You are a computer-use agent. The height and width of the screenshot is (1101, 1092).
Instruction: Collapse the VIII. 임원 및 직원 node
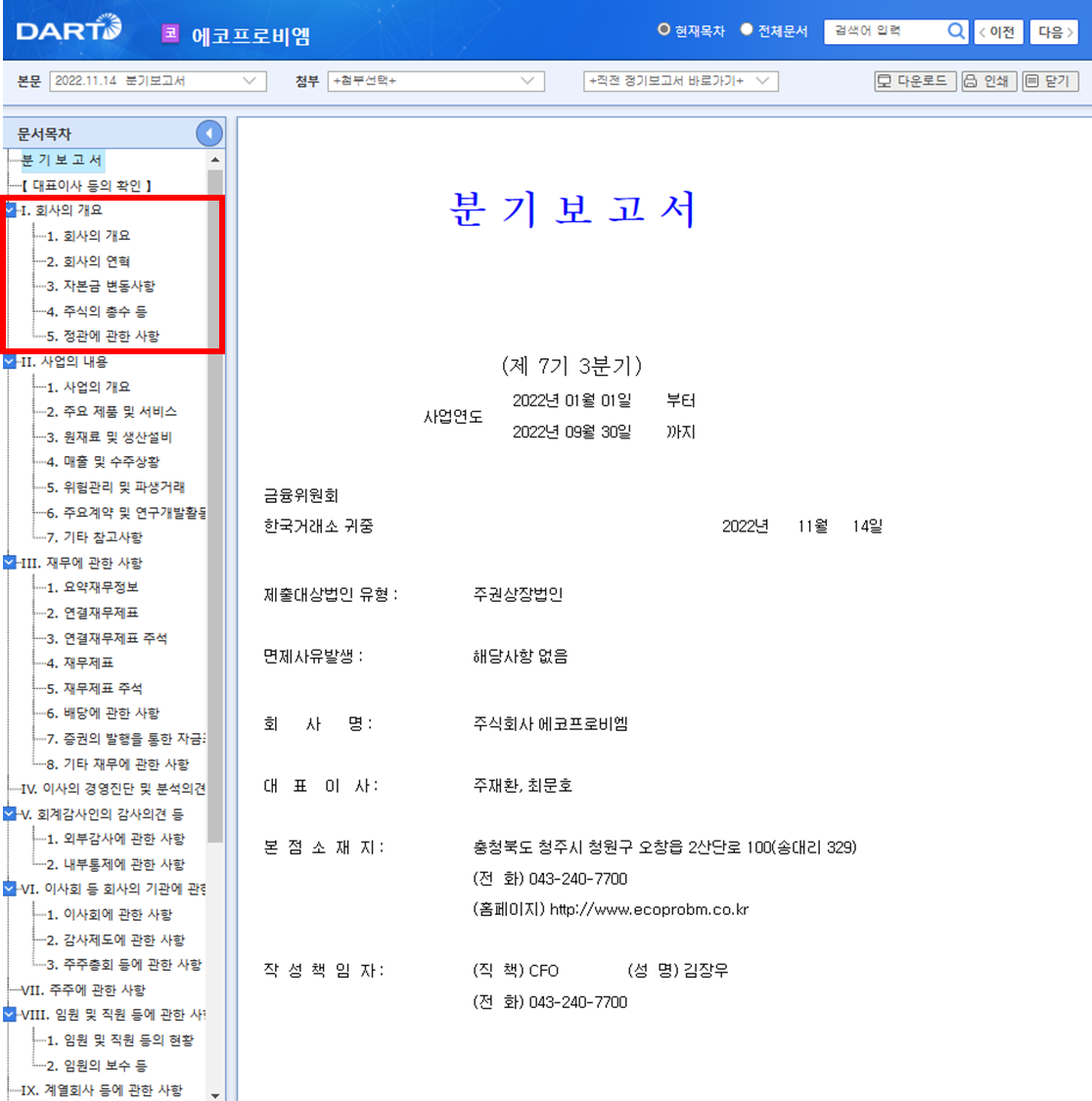(x=10, y=1014)
